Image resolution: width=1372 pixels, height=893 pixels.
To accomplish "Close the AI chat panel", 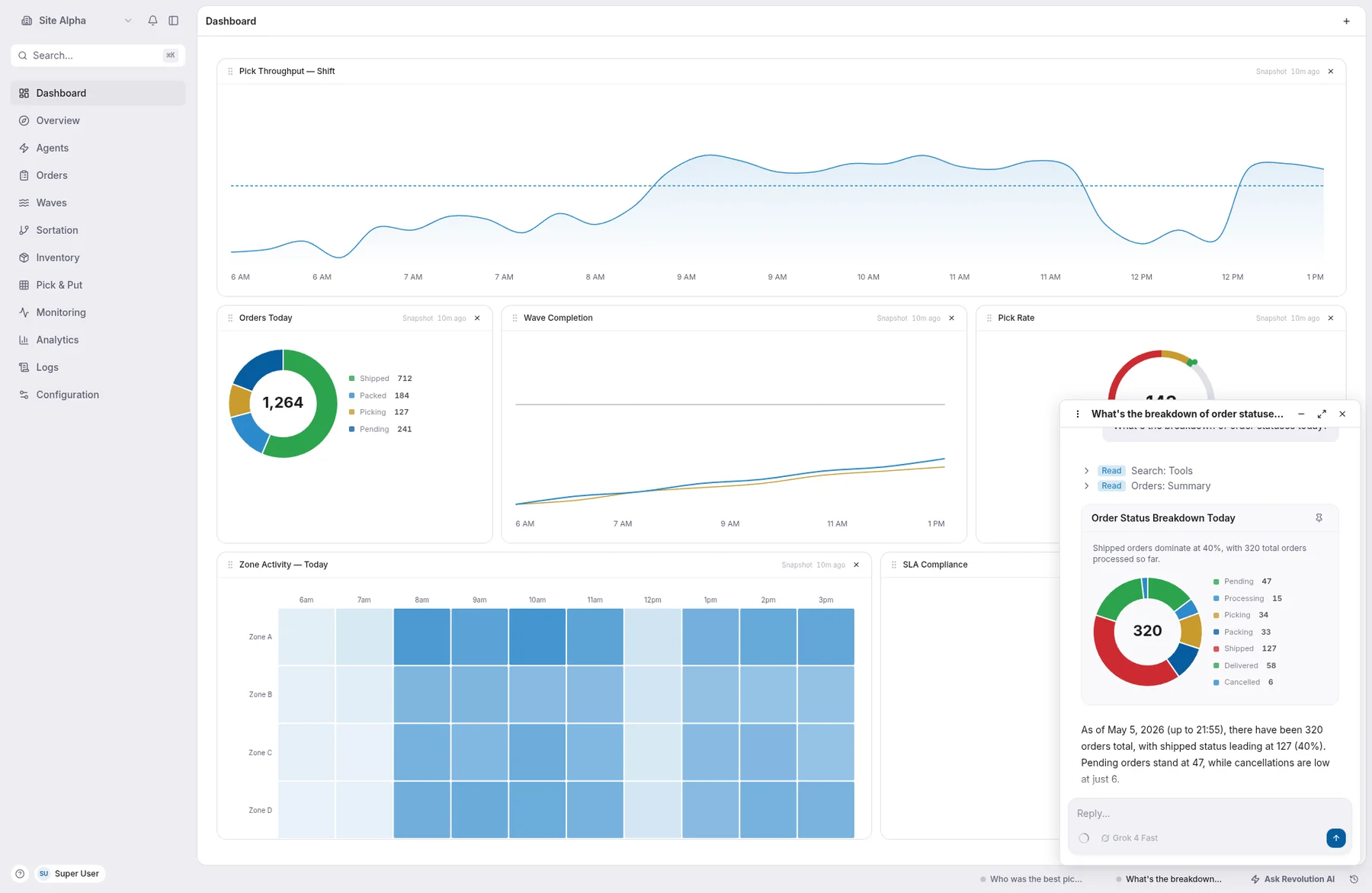I will pos(1342,414).
